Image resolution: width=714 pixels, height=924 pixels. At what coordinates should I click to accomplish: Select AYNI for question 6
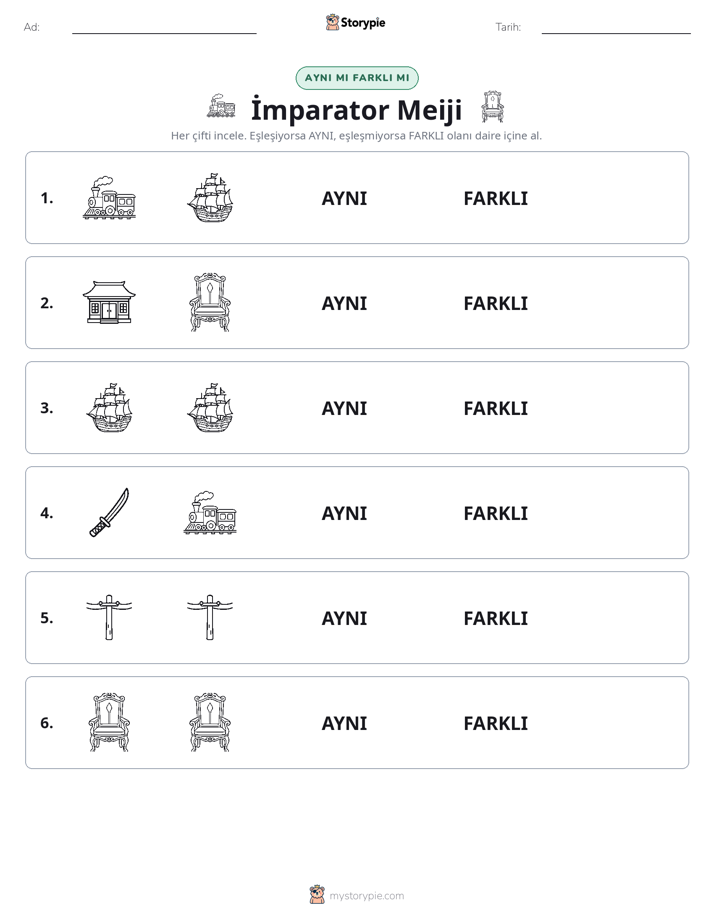pyautogui.click(x=344, y=723)
